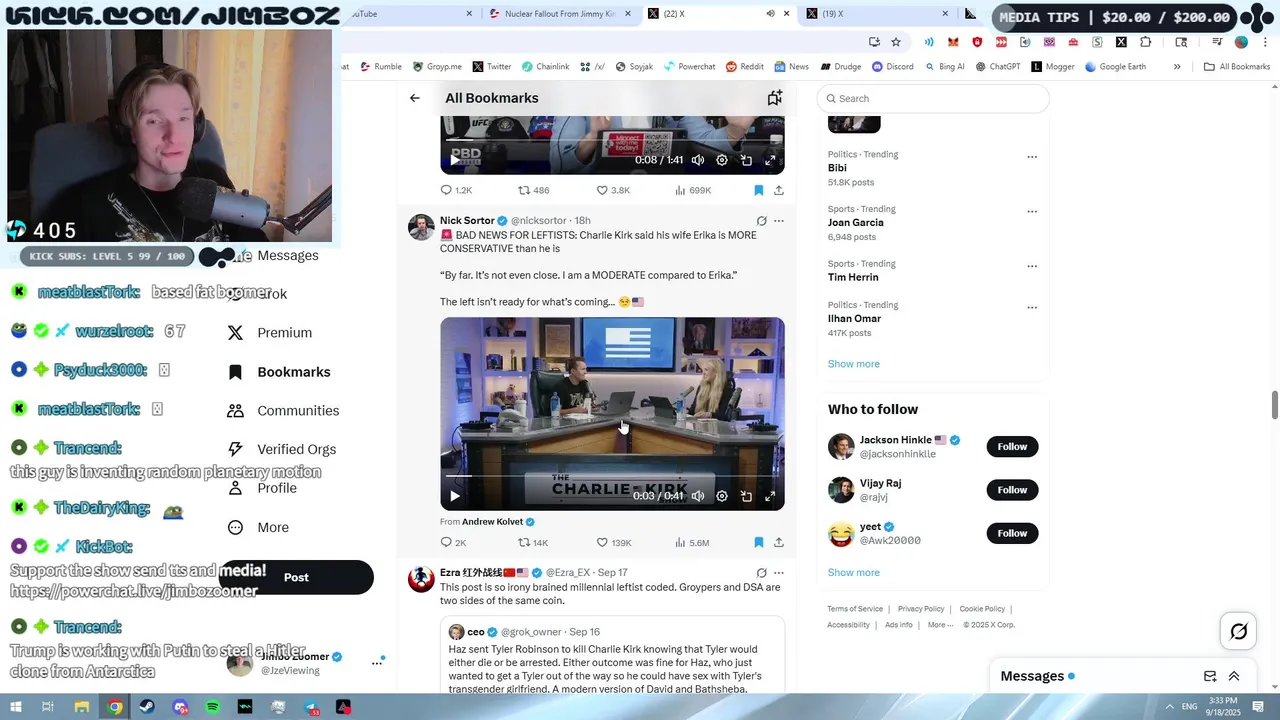Click the X Search field
1280x720 pixels.
pyautogui.click(x=933, y=98)
